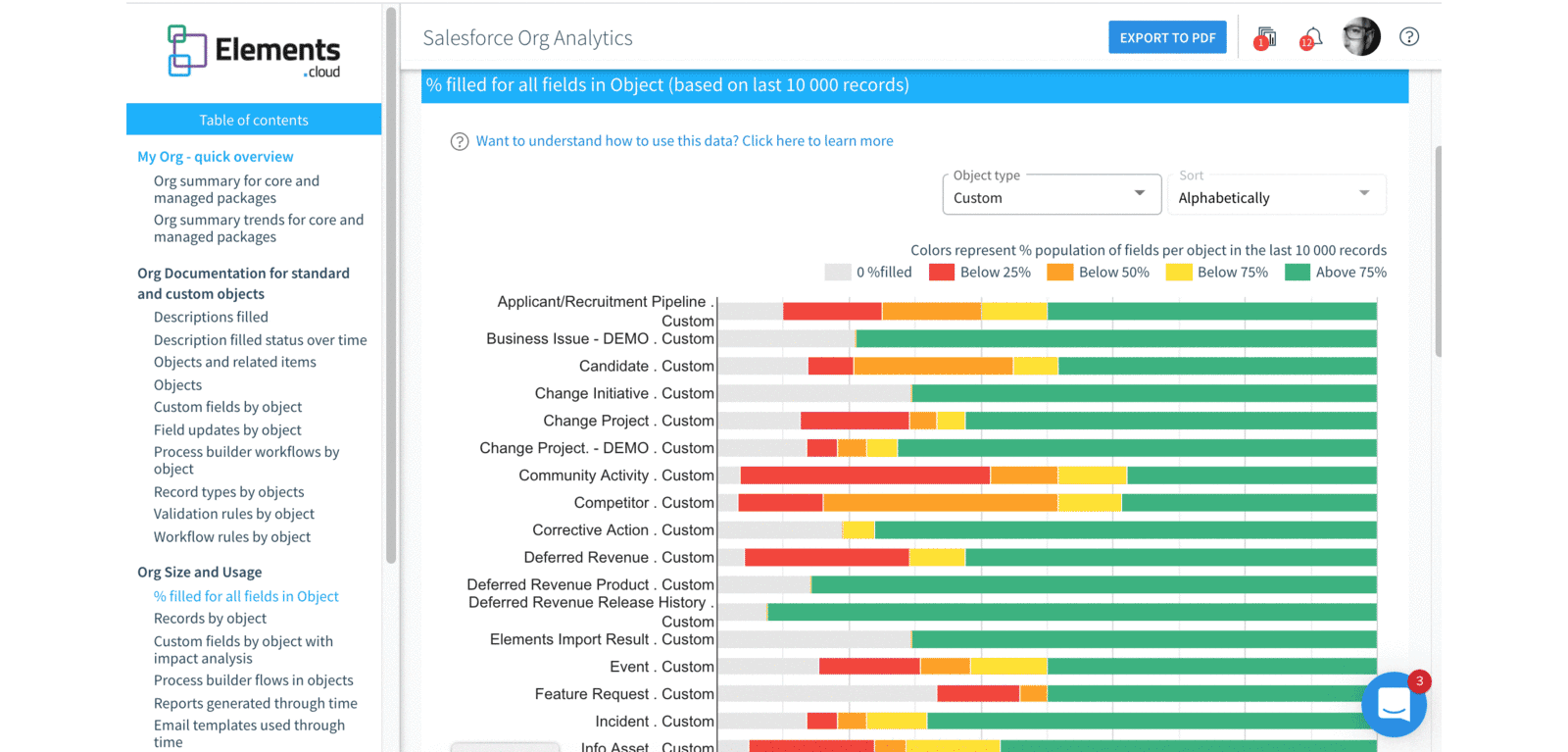1568x752 pixels.
Task: Open Workflow rules by object
Action: [x=232, y=537]
